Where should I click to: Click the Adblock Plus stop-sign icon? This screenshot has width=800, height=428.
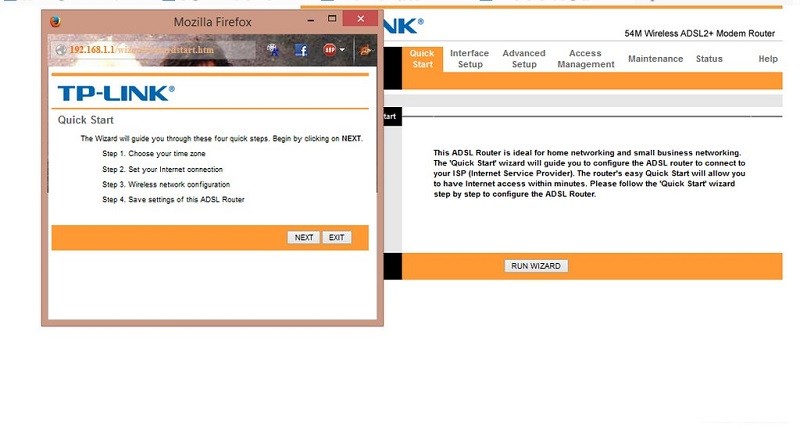click(330, 49)
